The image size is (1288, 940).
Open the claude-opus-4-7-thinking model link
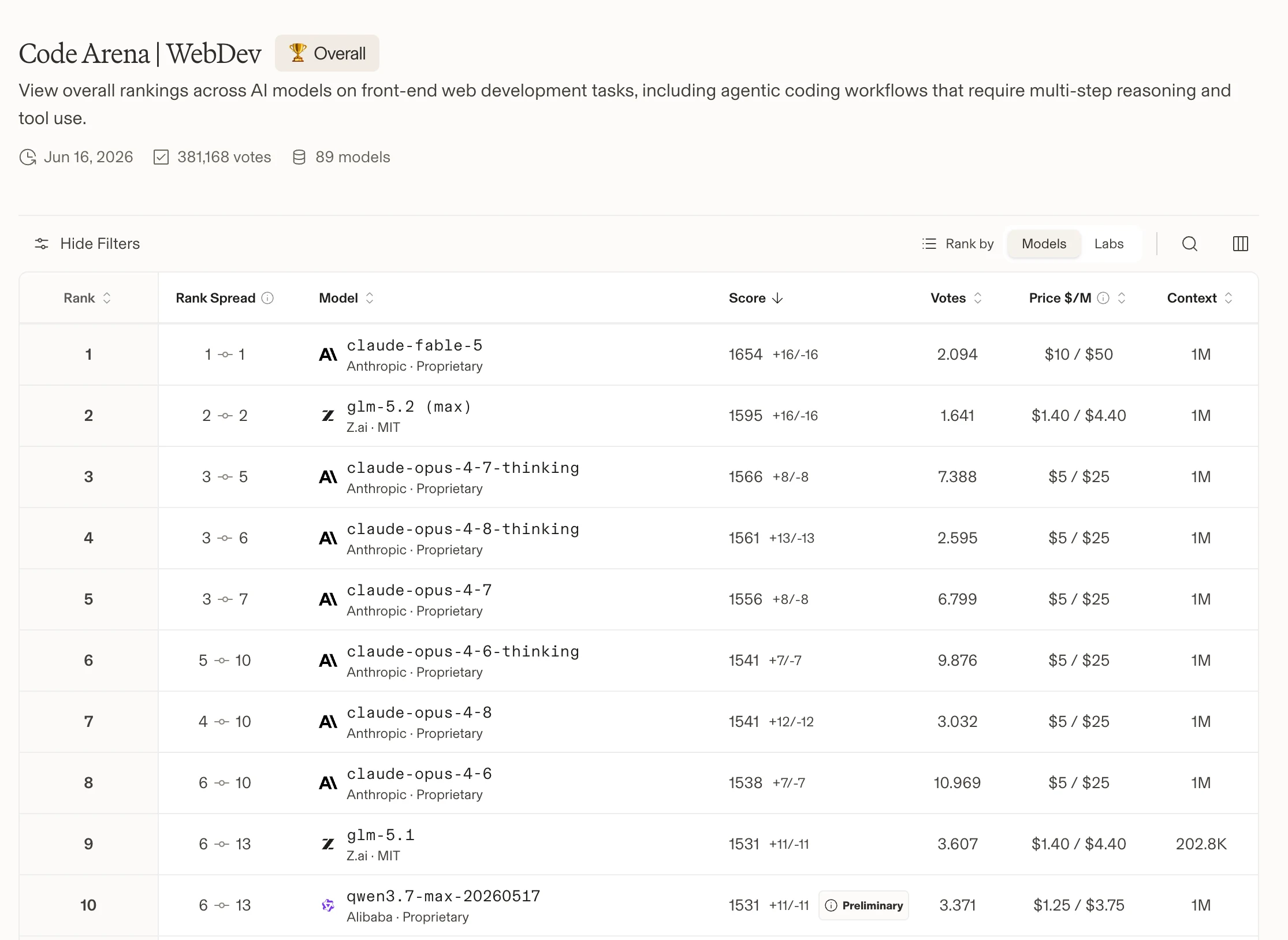click(463, 468)
